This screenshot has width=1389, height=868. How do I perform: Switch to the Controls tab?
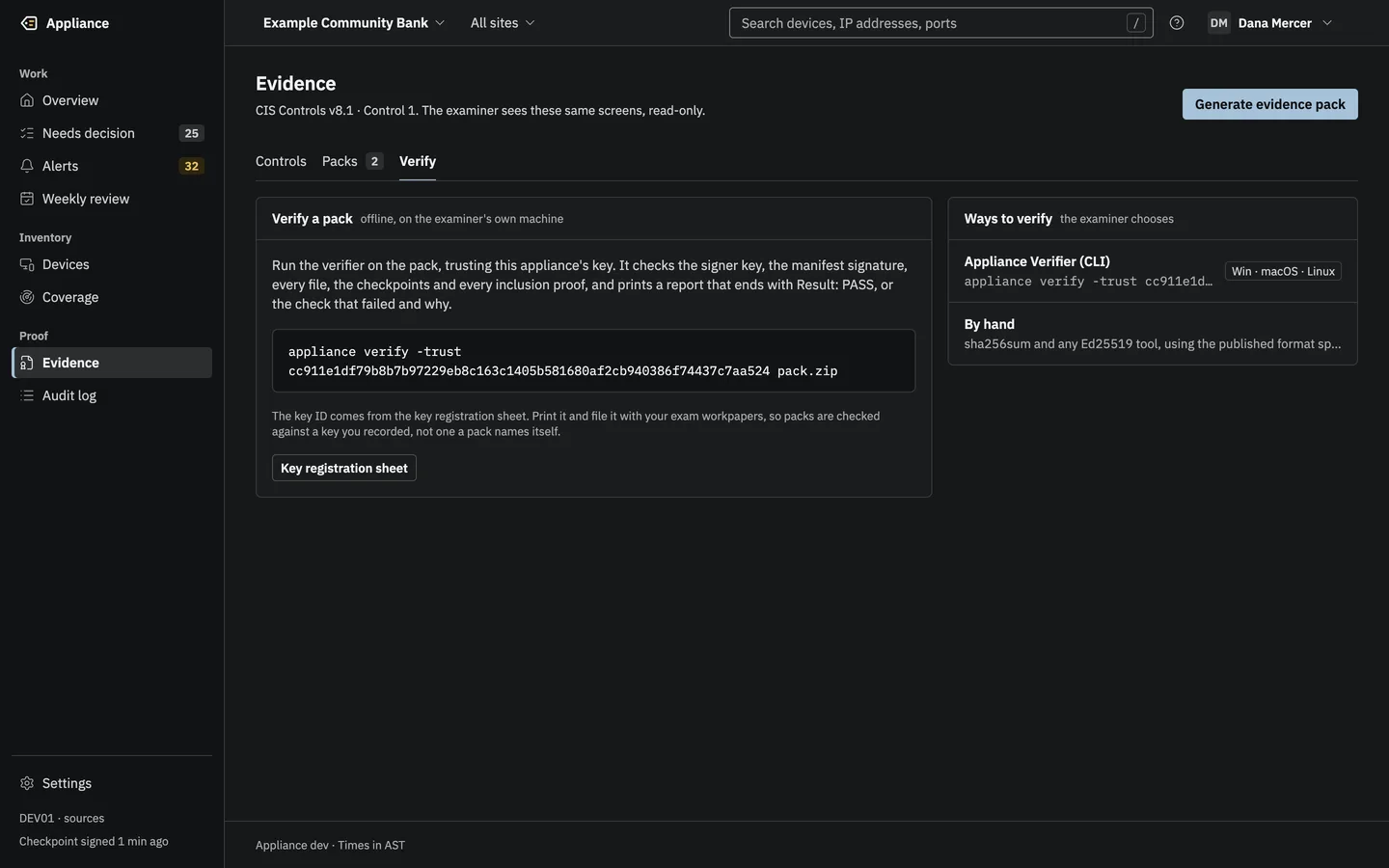[x=281, y=161]
